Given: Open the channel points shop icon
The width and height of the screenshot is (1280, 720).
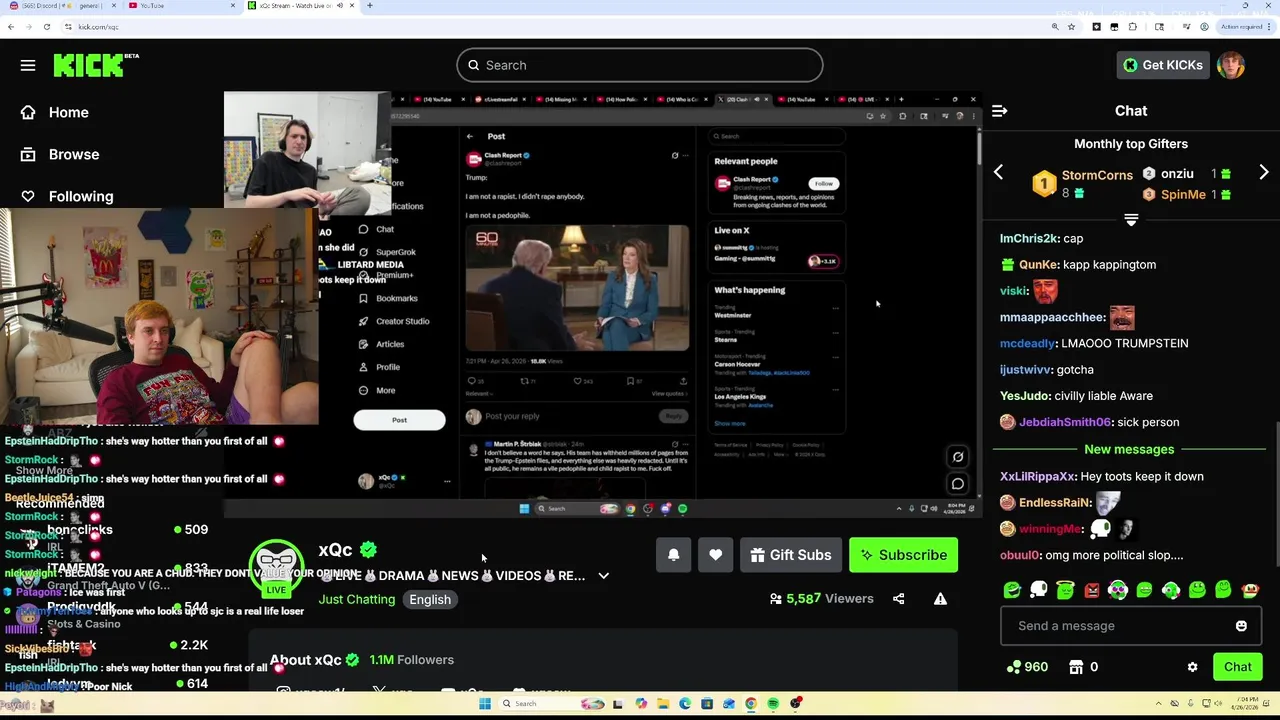Looking at the screenshot, I should [1076, 667].
